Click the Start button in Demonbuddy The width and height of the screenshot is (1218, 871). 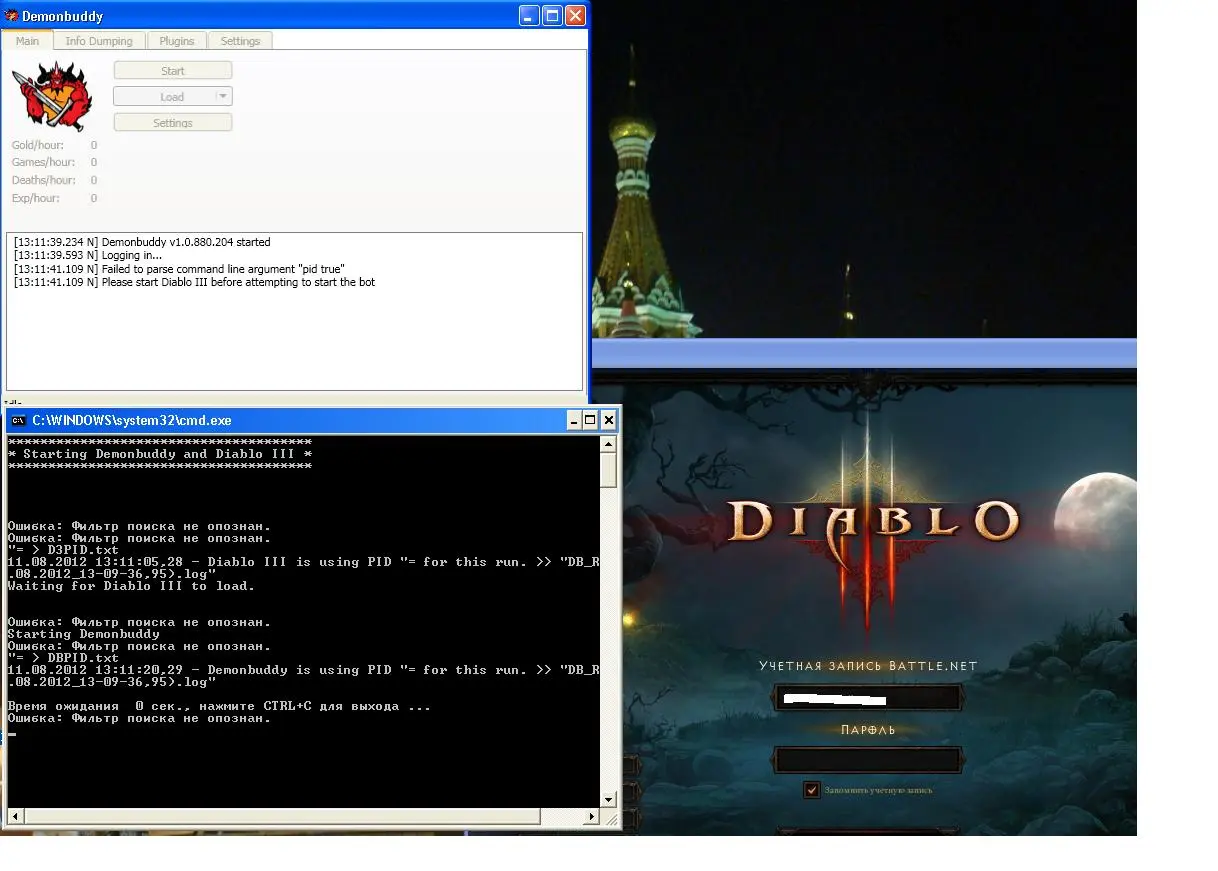(x=173, y=71)
